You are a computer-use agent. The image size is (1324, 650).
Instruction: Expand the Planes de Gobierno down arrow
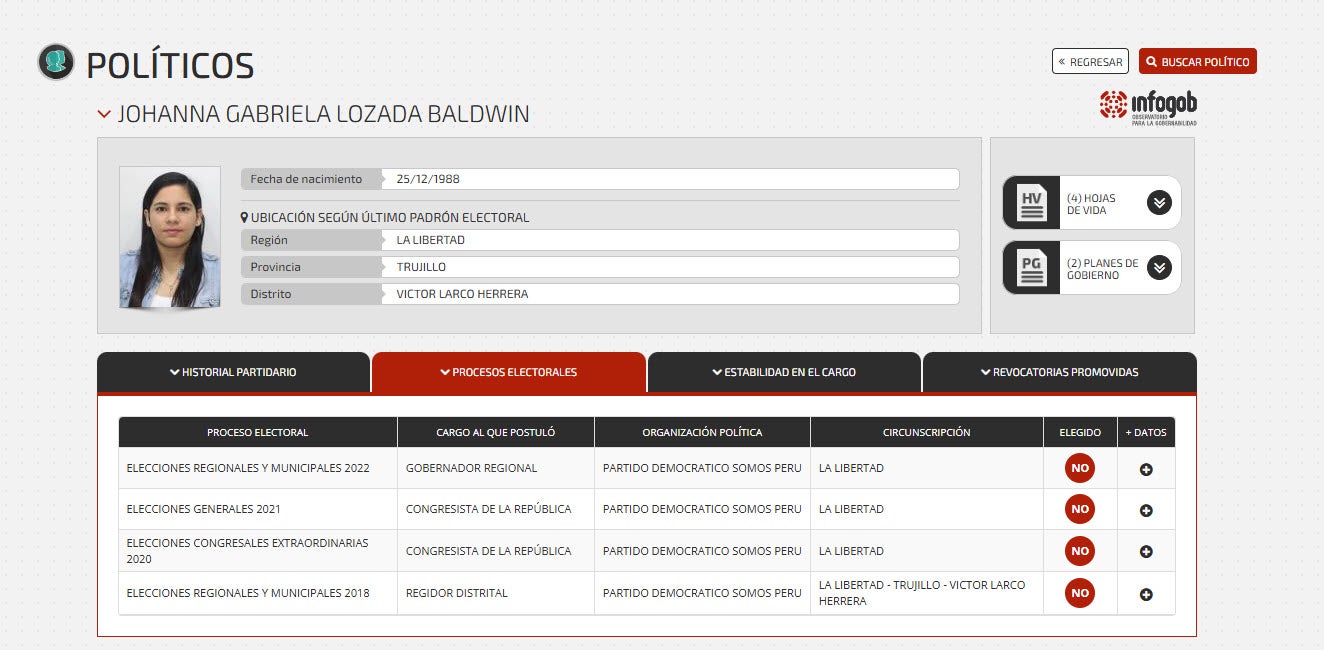1158,267
